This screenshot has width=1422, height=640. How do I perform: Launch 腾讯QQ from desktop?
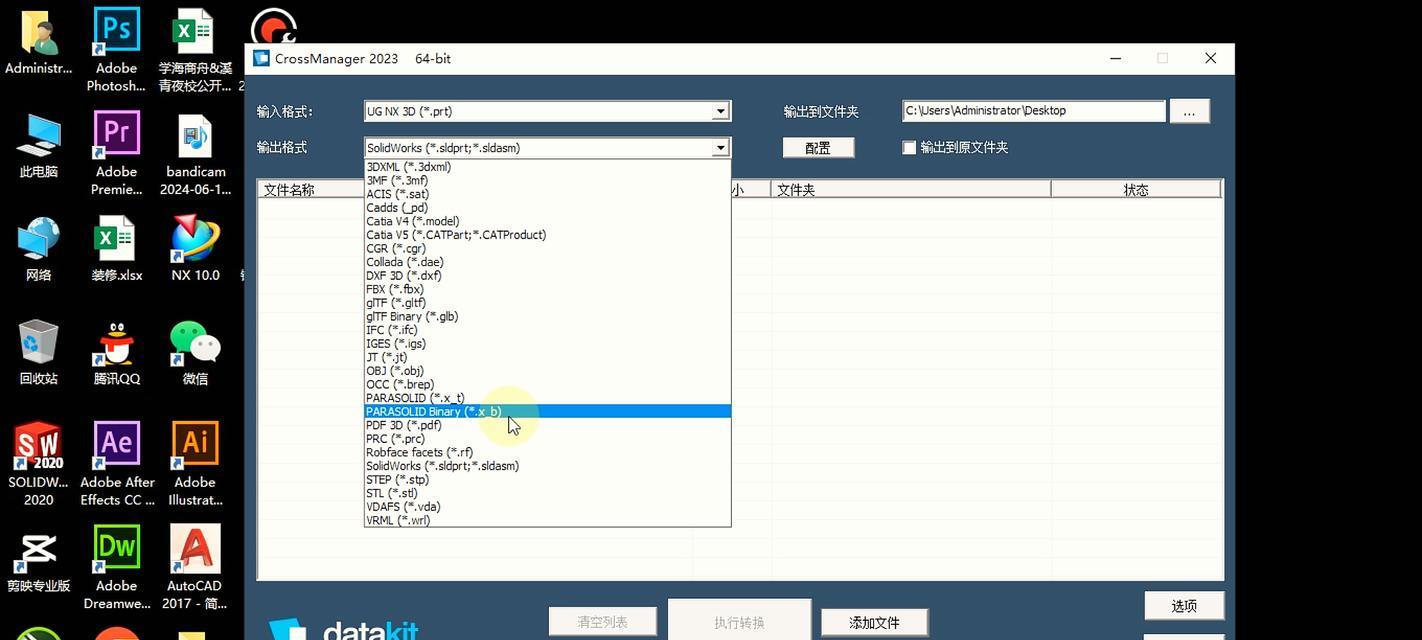point(116,352)
